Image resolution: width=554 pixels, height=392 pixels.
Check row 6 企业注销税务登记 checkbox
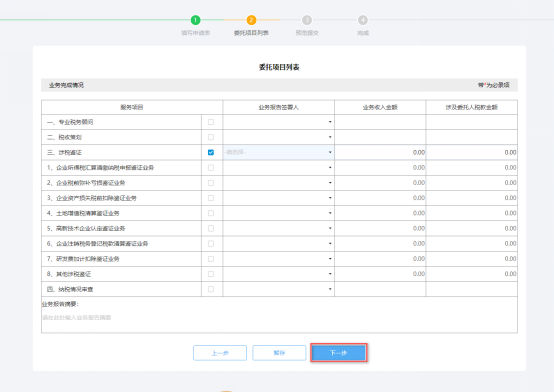(x=211, y=244)
